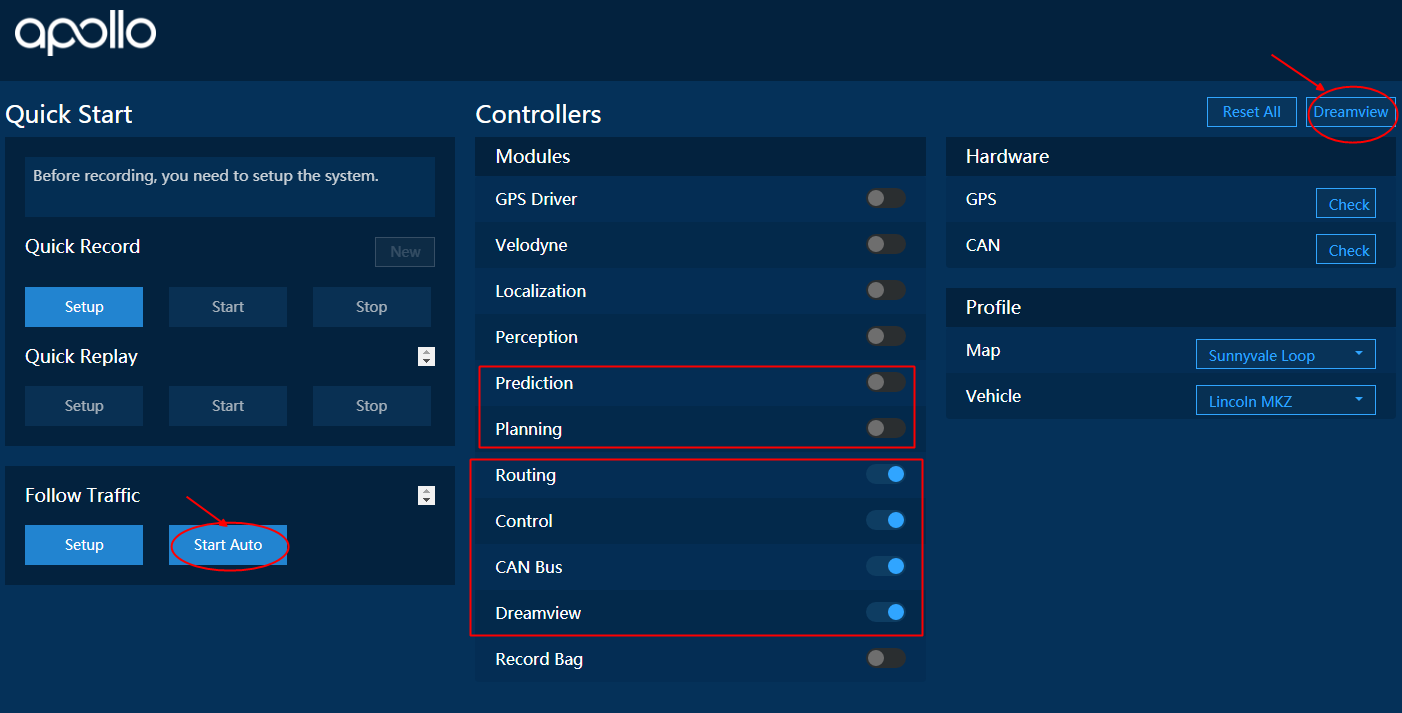The width and height of the screenshot is (1402, 713).
Task: Turn on the Localization module switch
Action: coord(885,290)
